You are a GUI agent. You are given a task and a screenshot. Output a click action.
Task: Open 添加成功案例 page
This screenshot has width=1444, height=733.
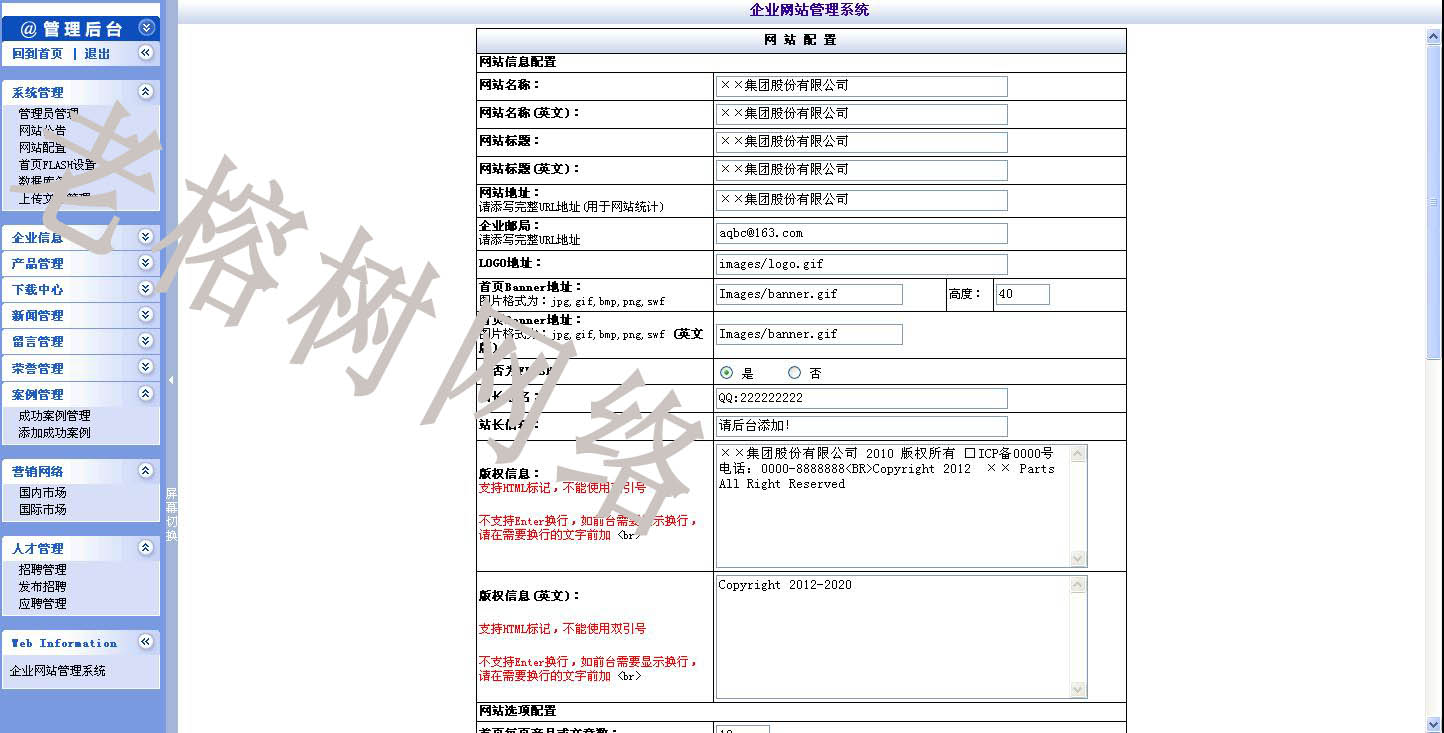54,433
